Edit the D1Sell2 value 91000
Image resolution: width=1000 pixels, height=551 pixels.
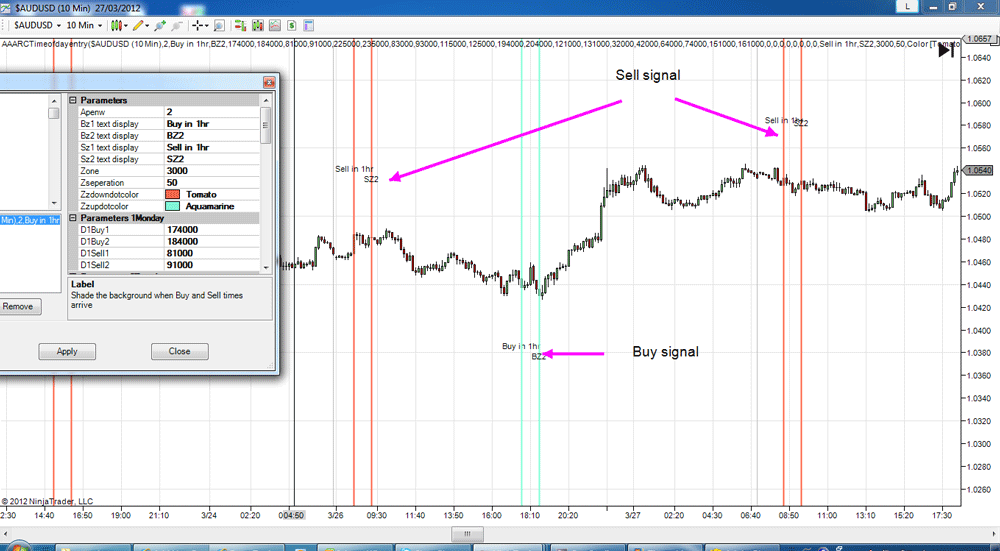click(x=212, y=265)
